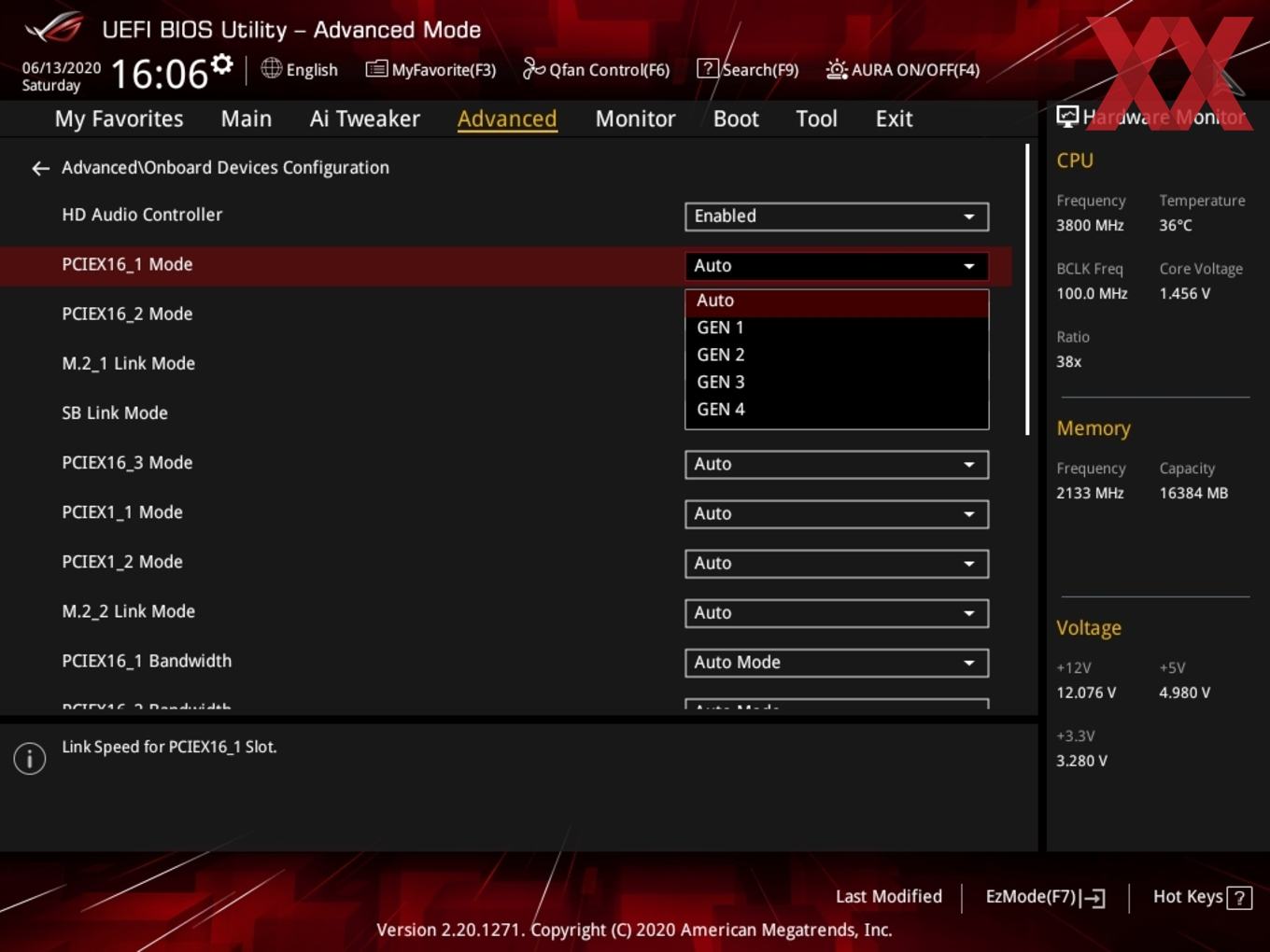Choose GEN 4 option
Screen dimensions: 1270x952
click(x=837, y=409)
